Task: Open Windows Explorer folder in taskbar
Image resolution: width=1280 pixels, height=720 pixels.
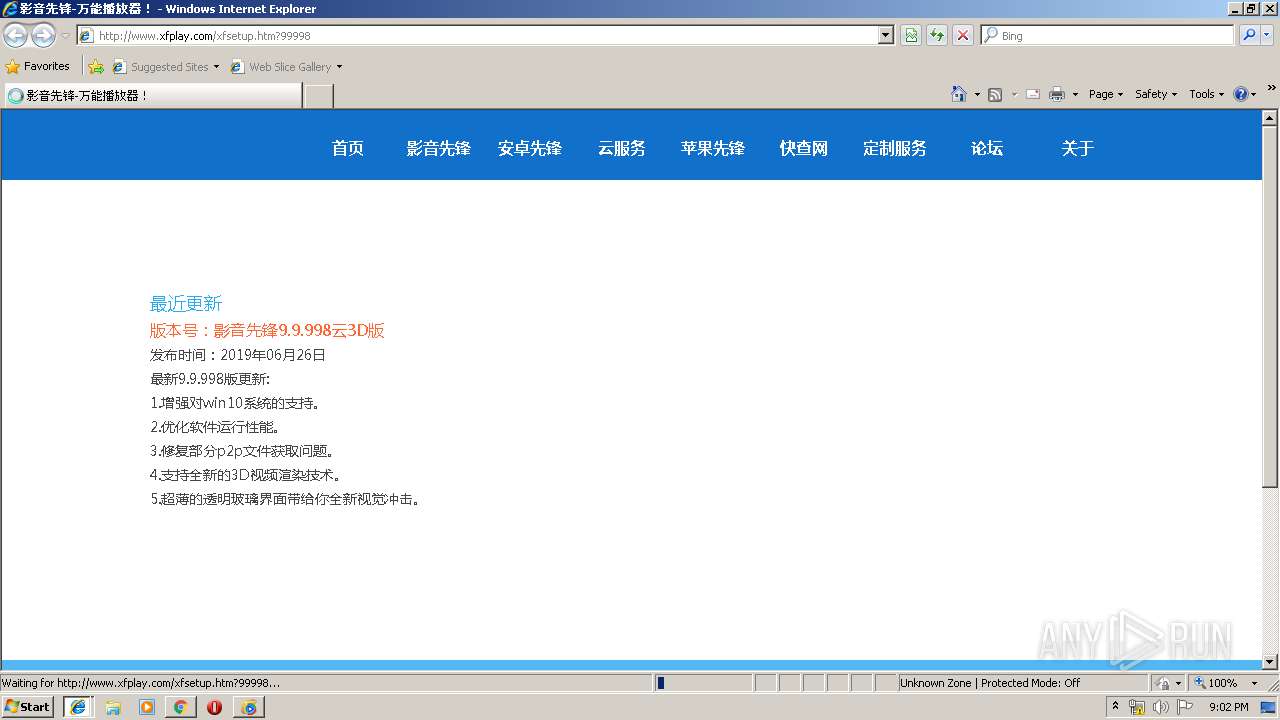Action: [x=113, y=707]
